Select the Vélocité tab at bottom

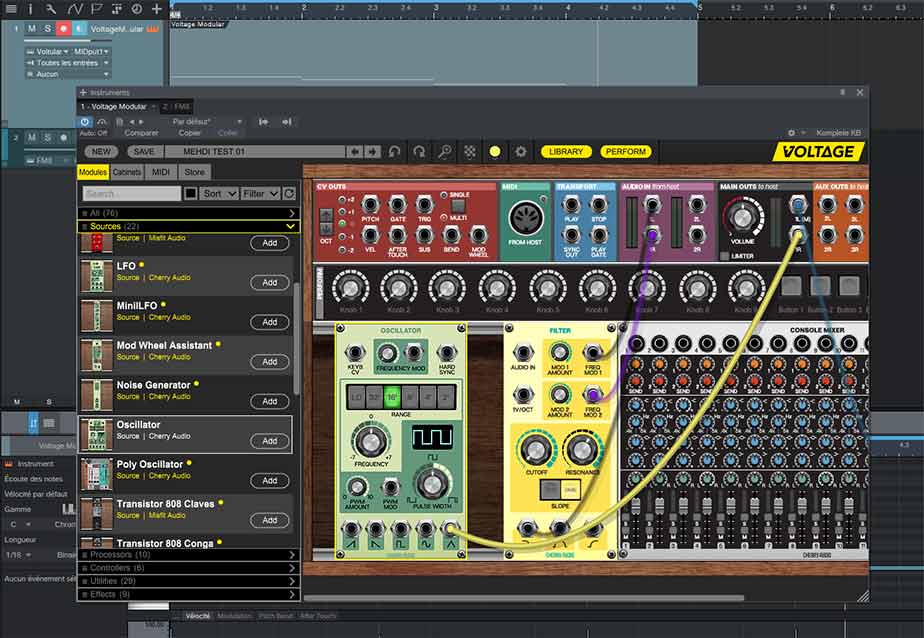coord(197,616)
